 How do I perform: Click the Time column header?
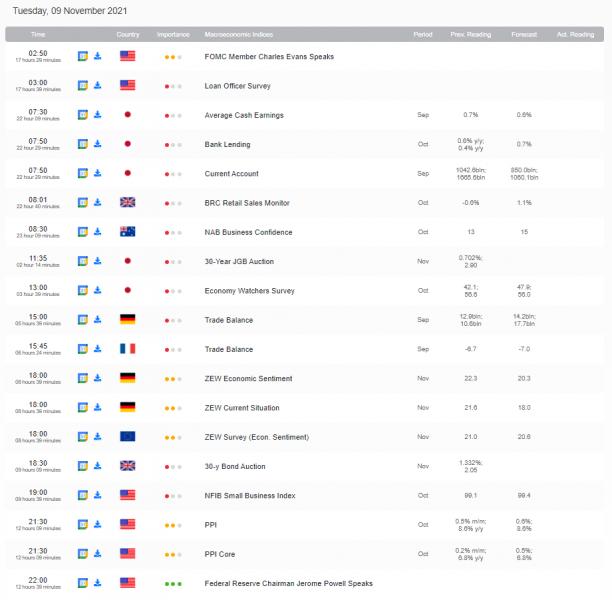click(38, 35)
